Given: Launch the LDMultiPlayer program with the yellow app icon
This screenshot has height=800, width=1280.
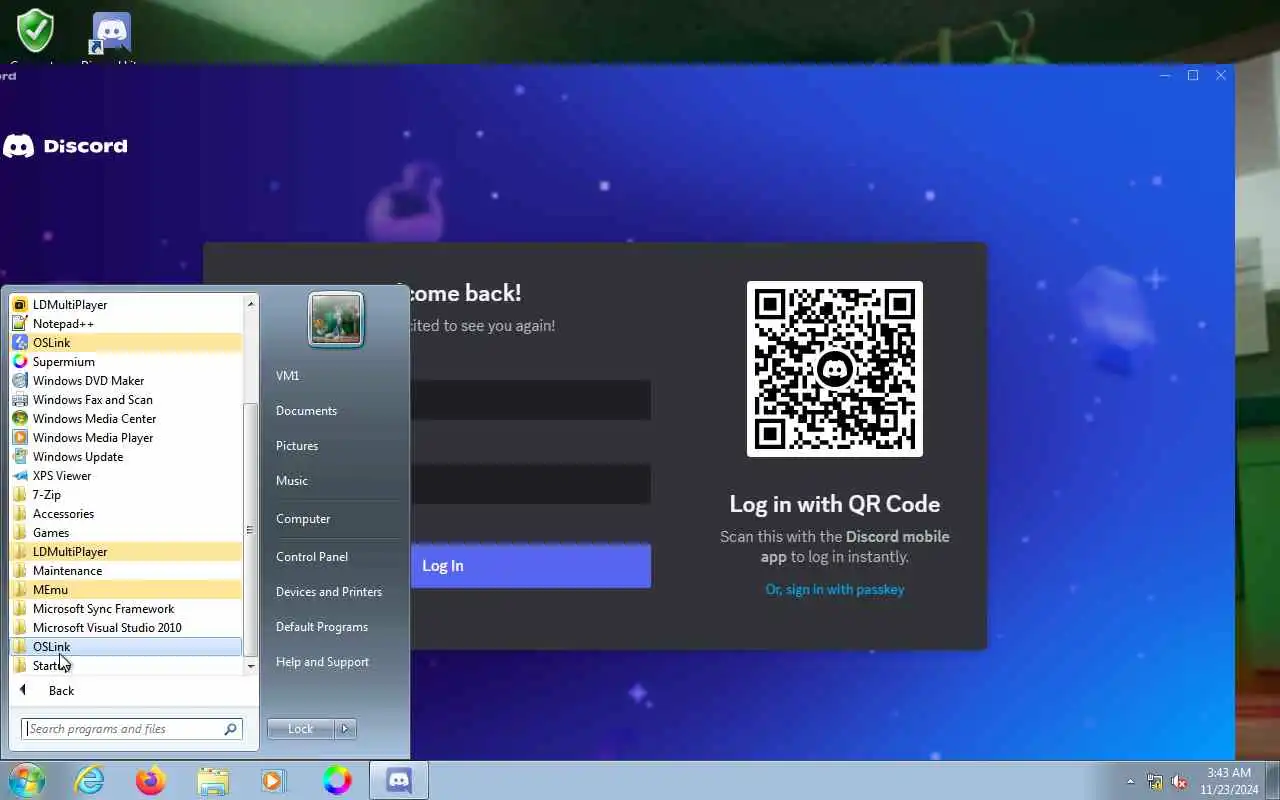Looking at the screenshot, I should tap(126, 304).
